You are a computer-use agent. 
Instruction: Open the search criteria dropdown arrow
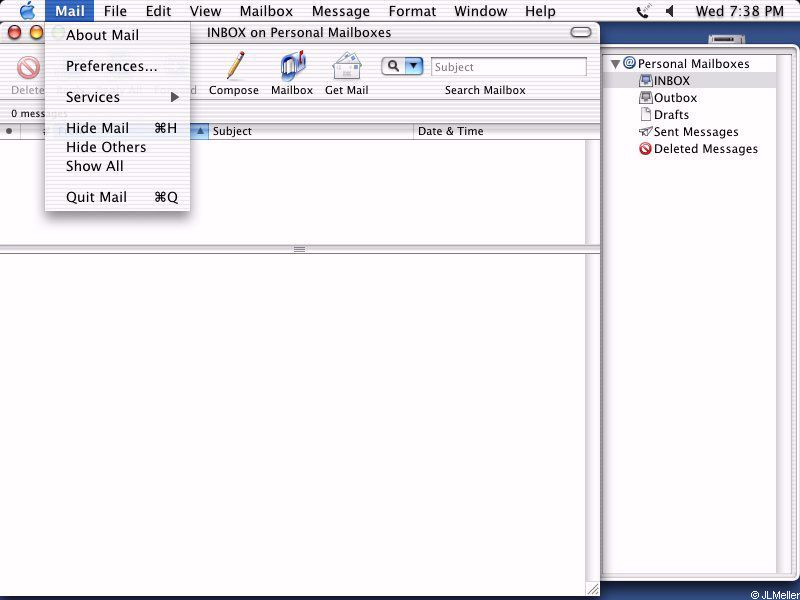point(414,66)
